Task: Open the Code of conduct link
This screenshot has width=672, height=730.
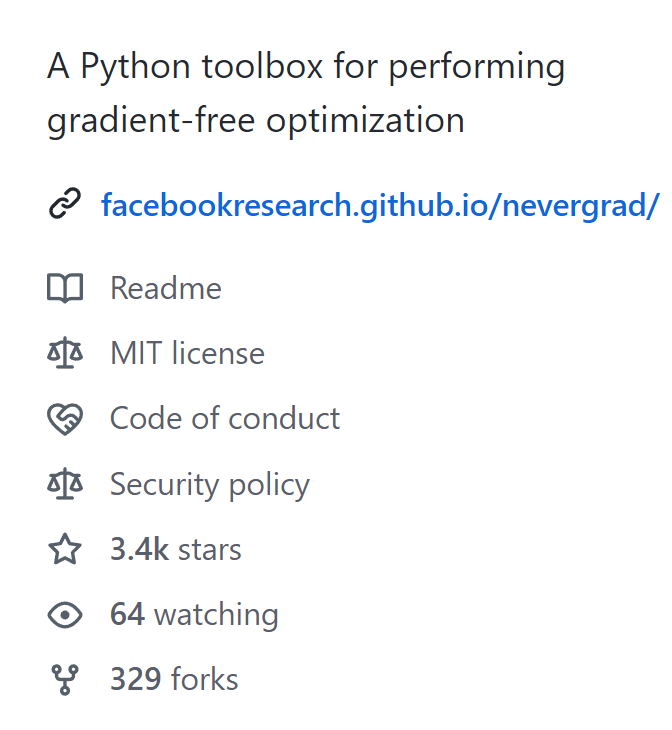Action: (x=225, y=418)
